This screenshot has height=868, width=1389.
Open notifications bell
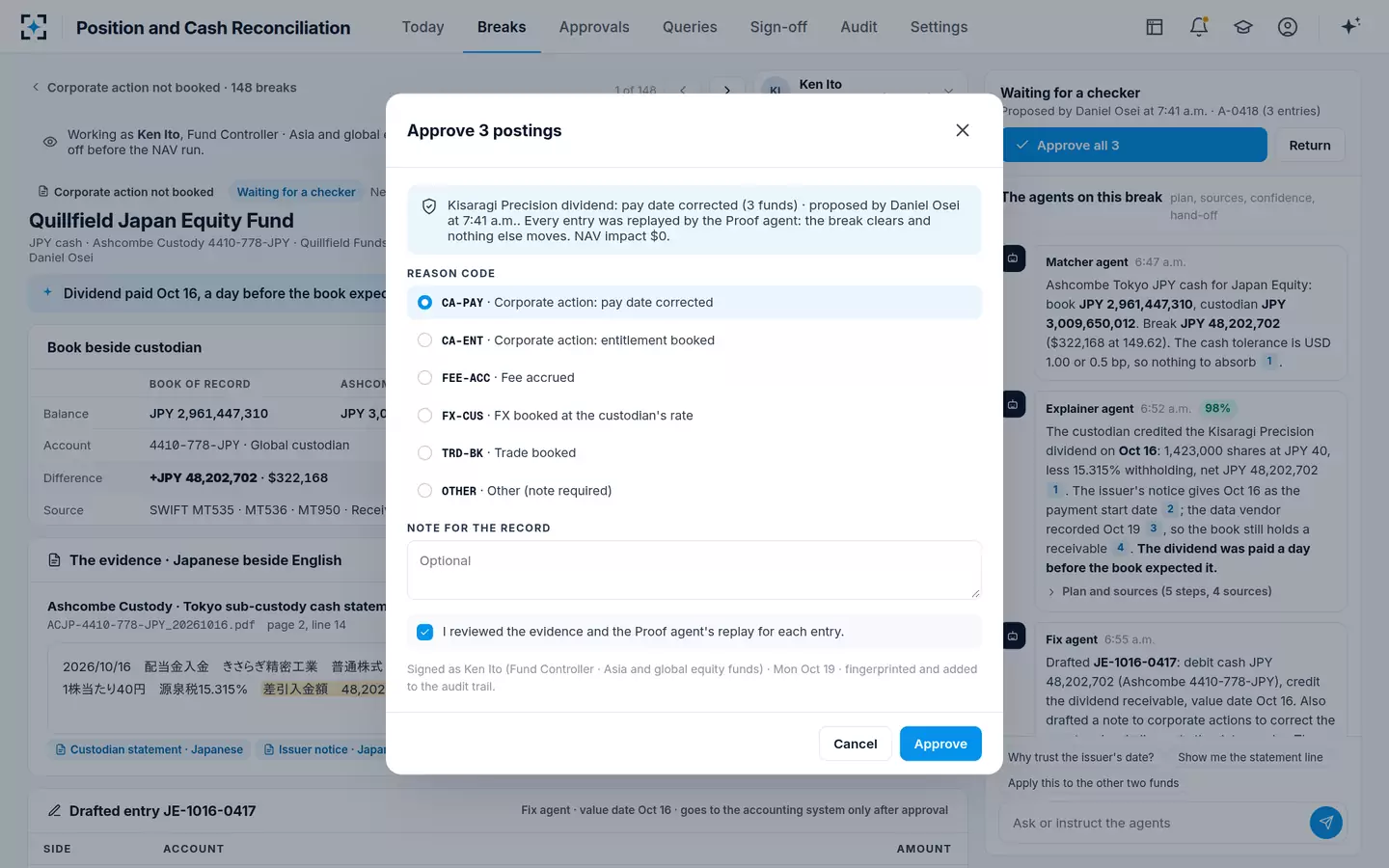pyautogui.click(x=1199, y=27)
